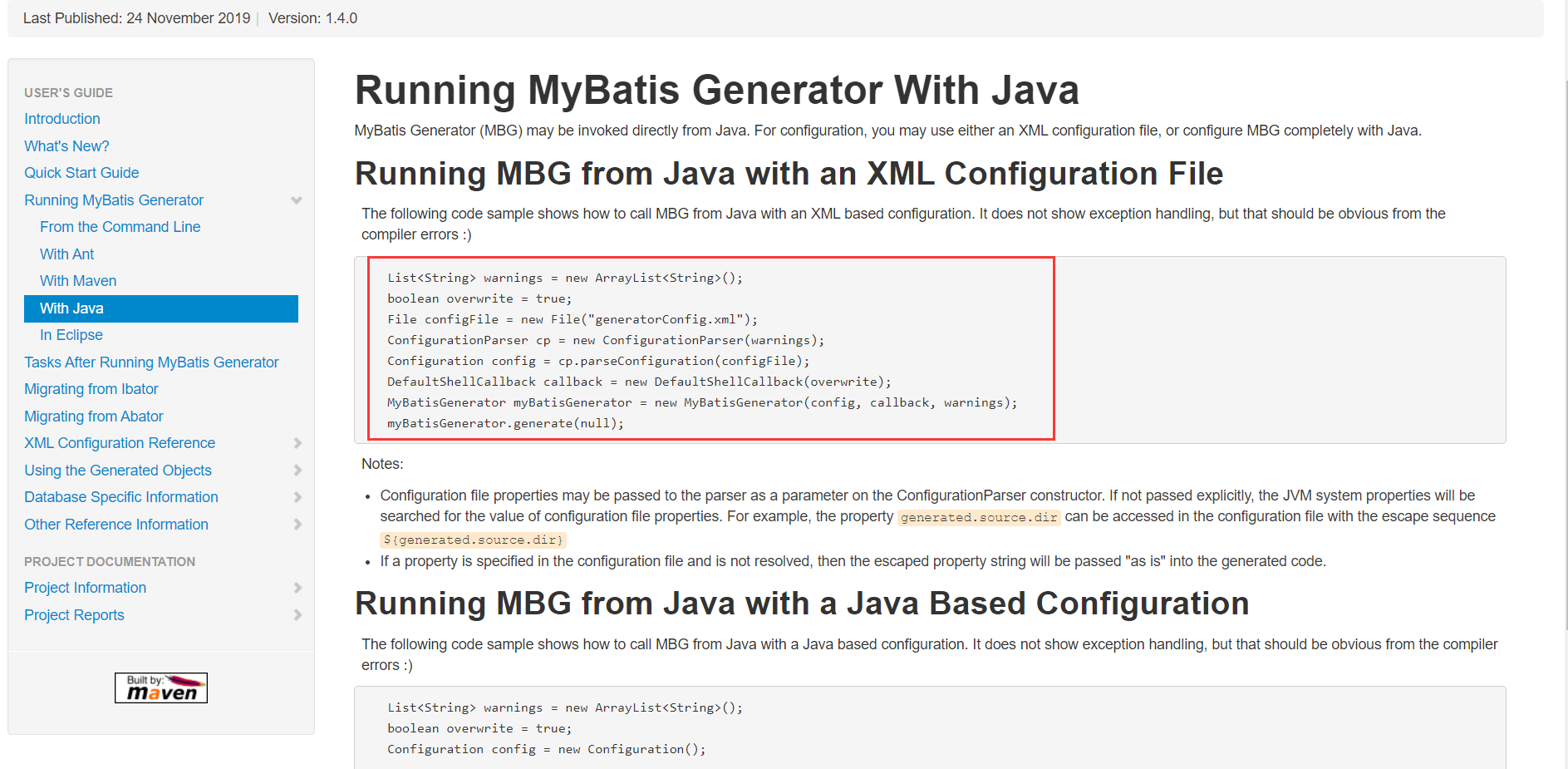1568x769 pixels.
Task: Expand Project Reports arrow
Action: pos(297,615)
